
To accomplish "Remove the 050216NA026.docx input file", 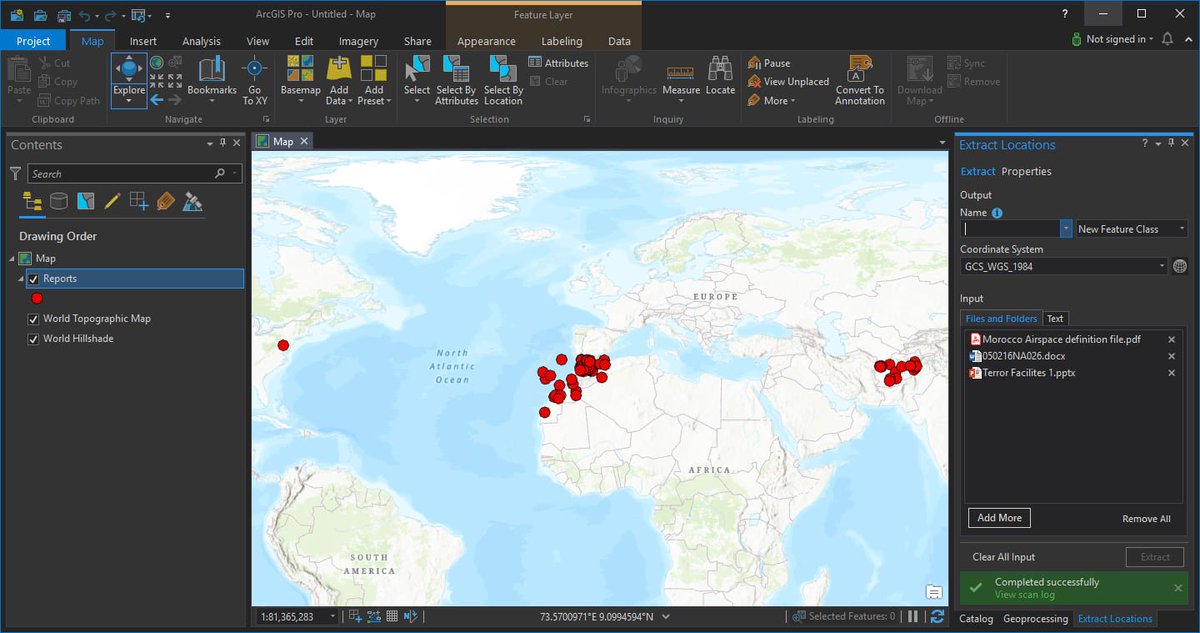I will click(1171, 356).
